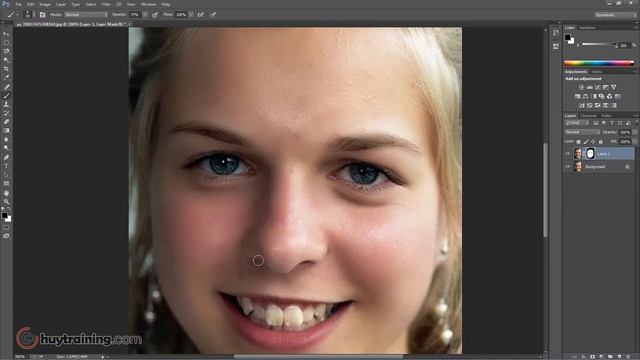Select the Blur tool
The image size is (640, 360).
pos(6,139)
